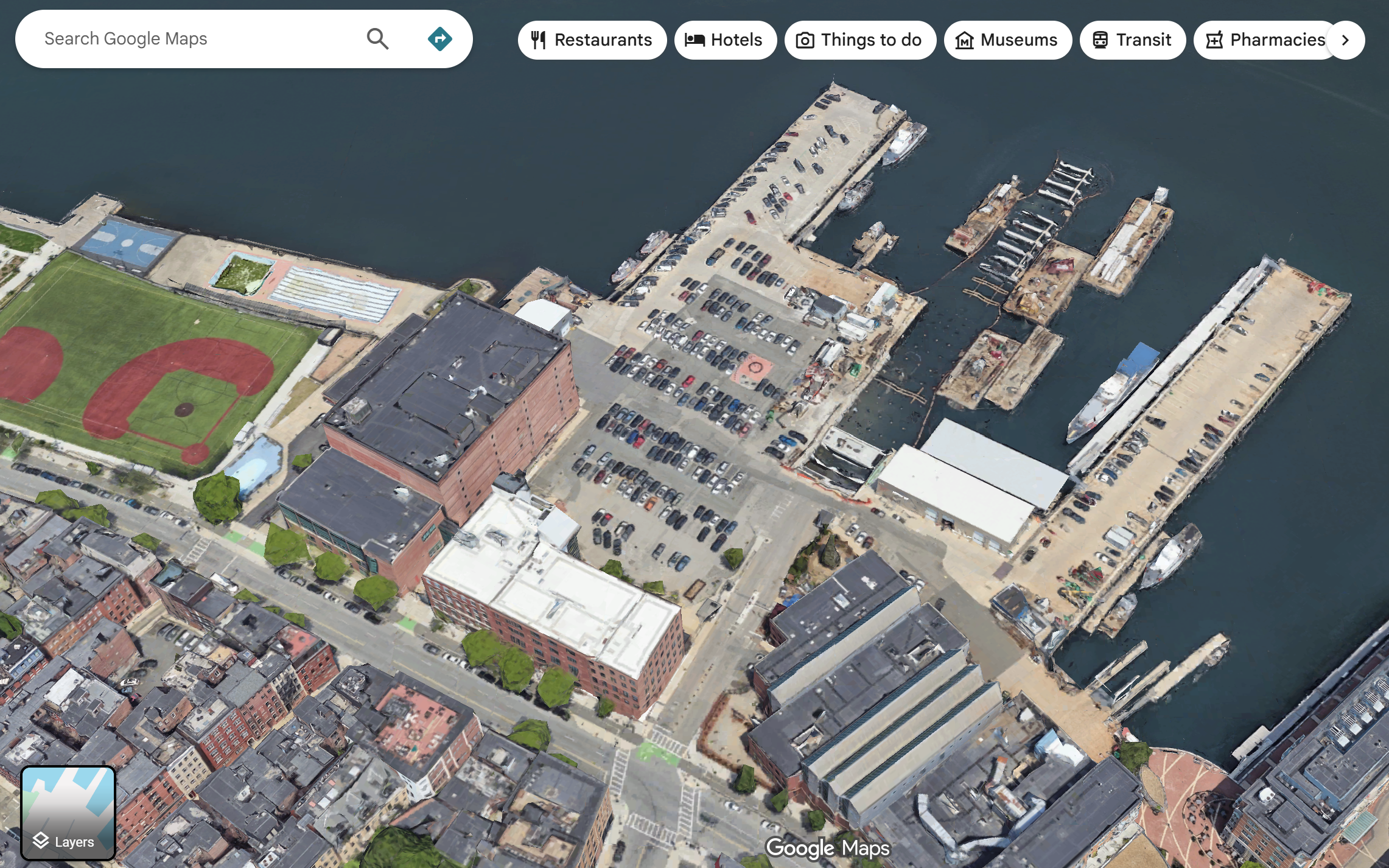Click the bed icon on Hotels chip
Screen dimensions: 1389x868
point(695,40)
